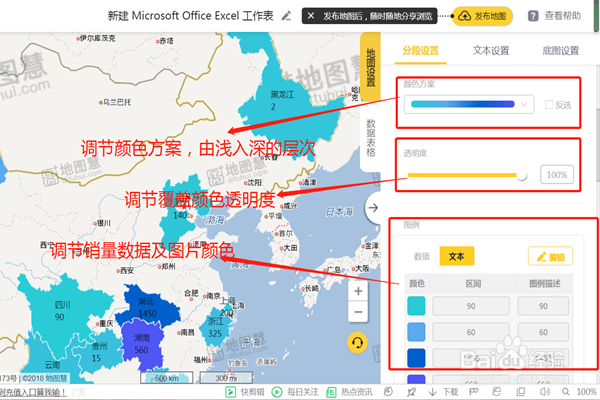Click the 发布地图 publish button

click(482, 16)
